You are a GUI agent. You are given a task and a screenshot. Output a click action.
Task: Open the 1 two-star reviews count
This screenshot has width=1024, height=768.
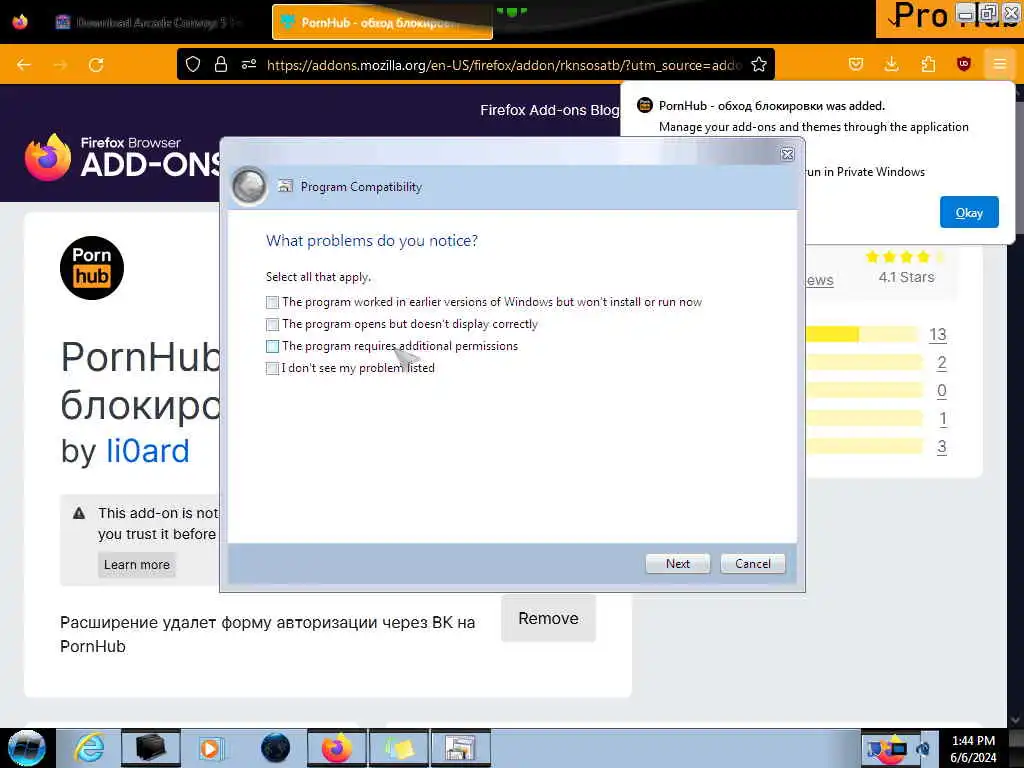click(942, 419)
